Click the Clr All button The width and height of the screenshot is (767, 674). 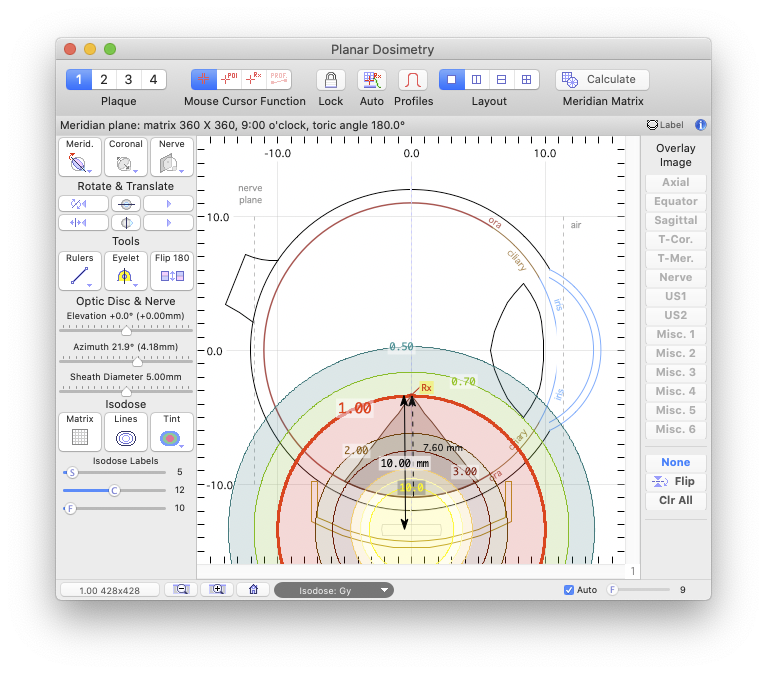(676, 500)
